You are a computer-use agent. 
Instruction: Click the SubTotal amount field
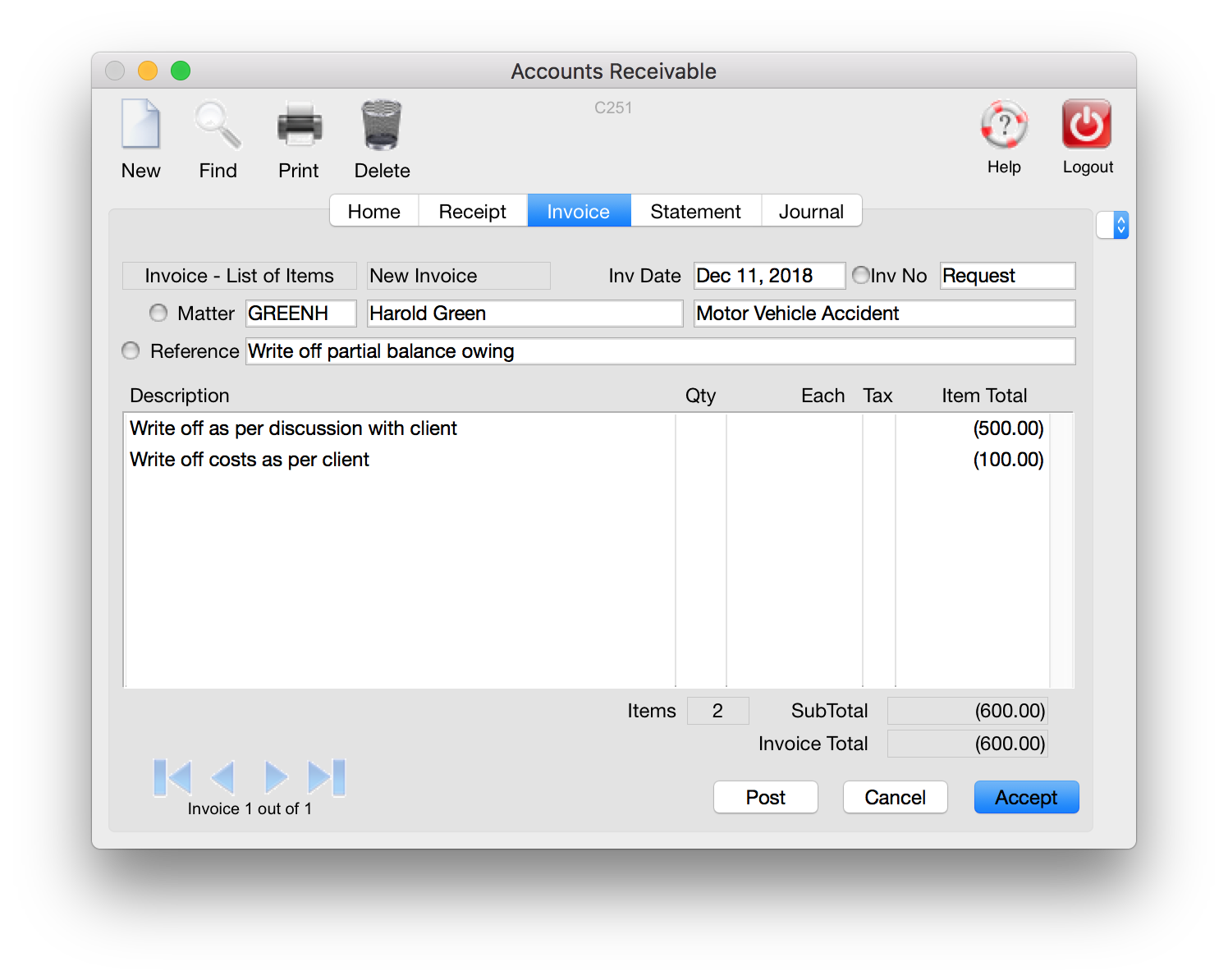pos(968,711)
